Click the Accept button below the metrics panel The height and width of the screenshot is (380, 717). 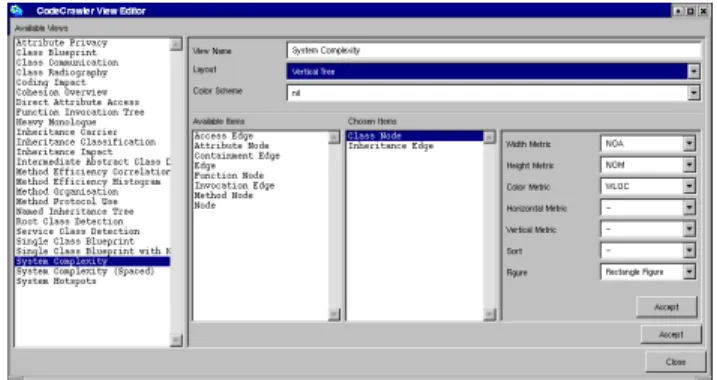click(671, 335)
